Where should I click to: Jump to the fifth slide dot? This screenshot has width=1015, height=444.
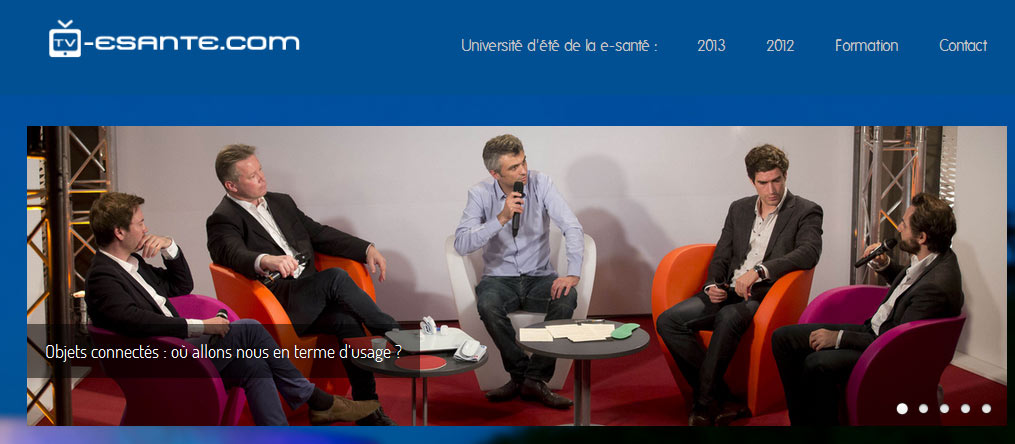(x=986, y=408)
